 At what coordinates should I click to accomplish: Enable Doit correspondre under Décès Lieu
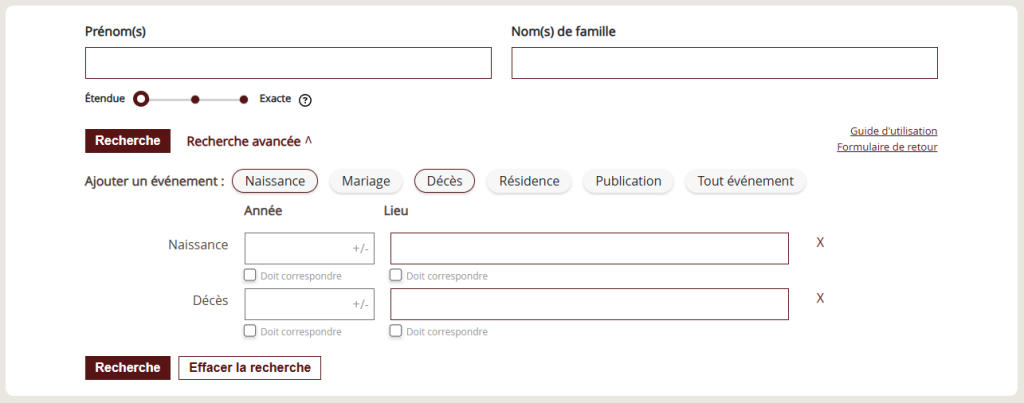coord(396,330)
